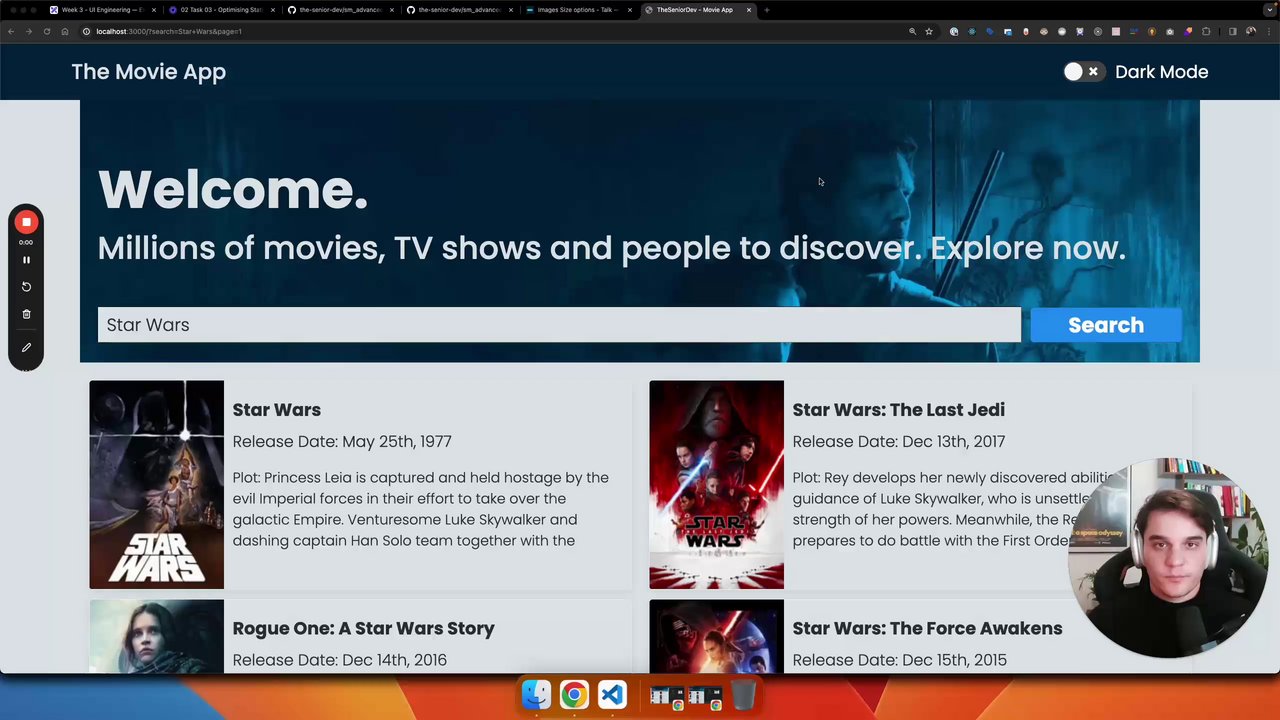Image resolution: width=1280 pixels, height=720 pixels.
Task: Click the Rogue One: A Star Wars Story title
Action: click(x=364, y=628)
